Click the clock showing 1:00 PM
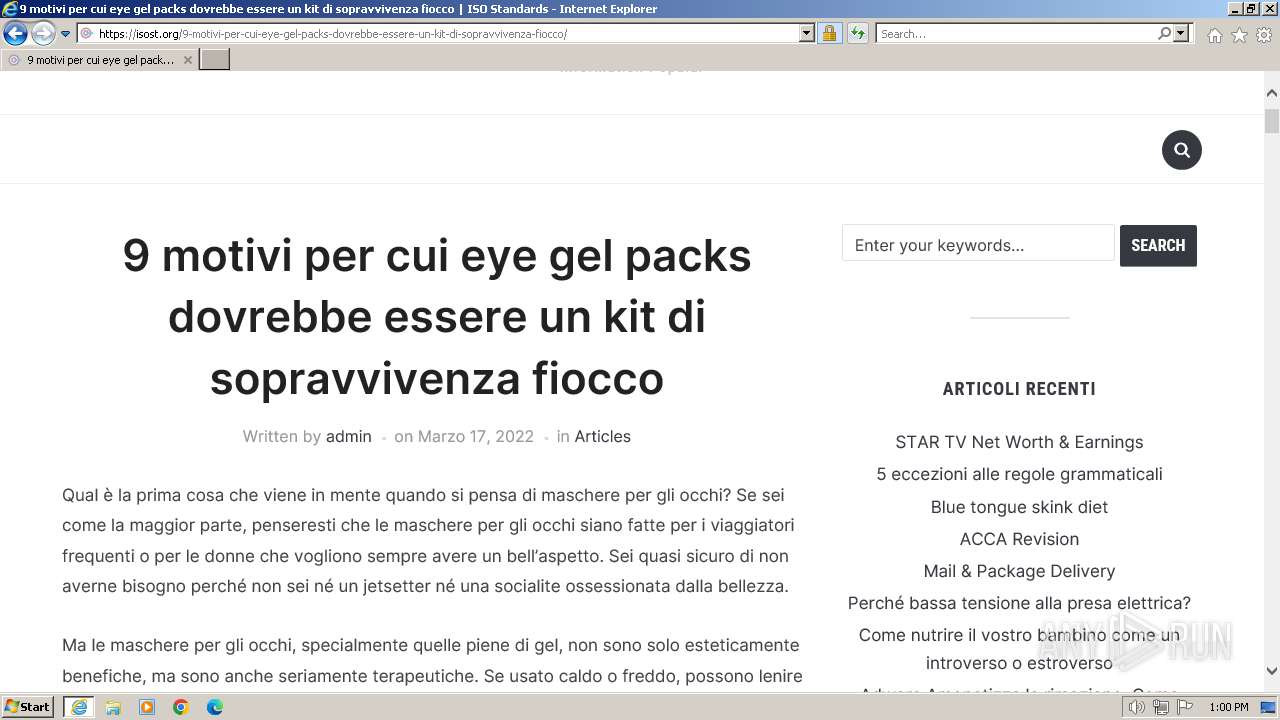This screenshot has height=720, width=1280. coord(1229,707)
